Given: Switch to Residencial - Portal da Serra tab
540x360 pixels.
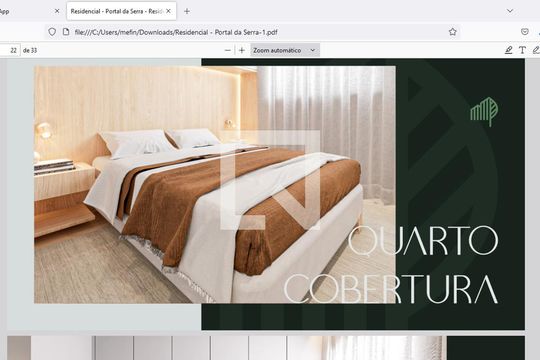Looking at the screenshot, I should [122, 11].
